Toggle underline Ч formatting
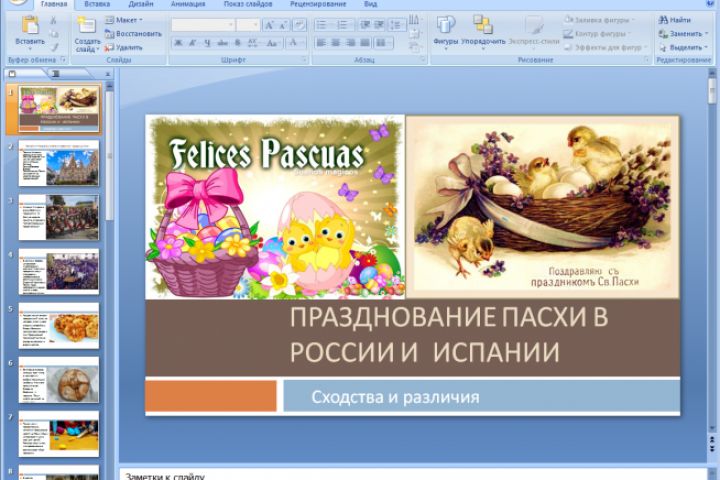The width and height of the screenshot is (720, 480). (208, 43)
